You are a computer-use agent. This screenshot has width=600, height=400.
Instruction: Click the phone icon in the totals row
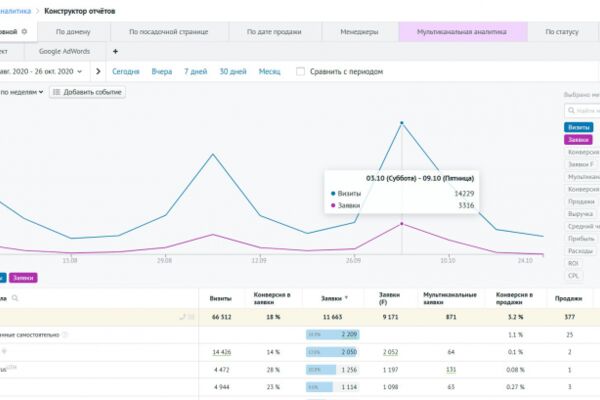coord(183,317)
